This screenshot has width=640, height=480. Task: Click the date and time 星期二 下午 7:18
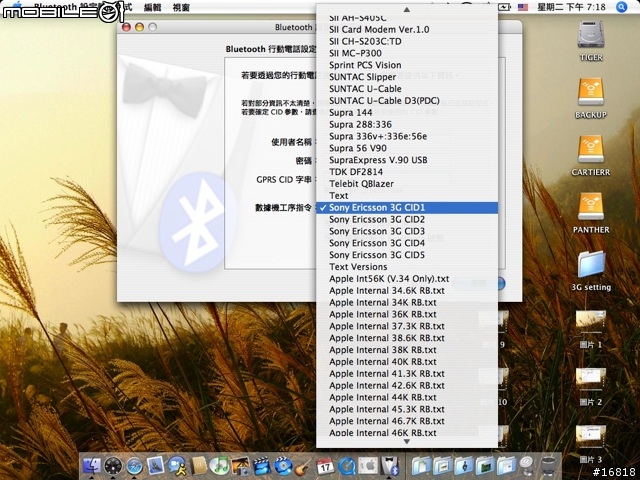coord(571,7)
